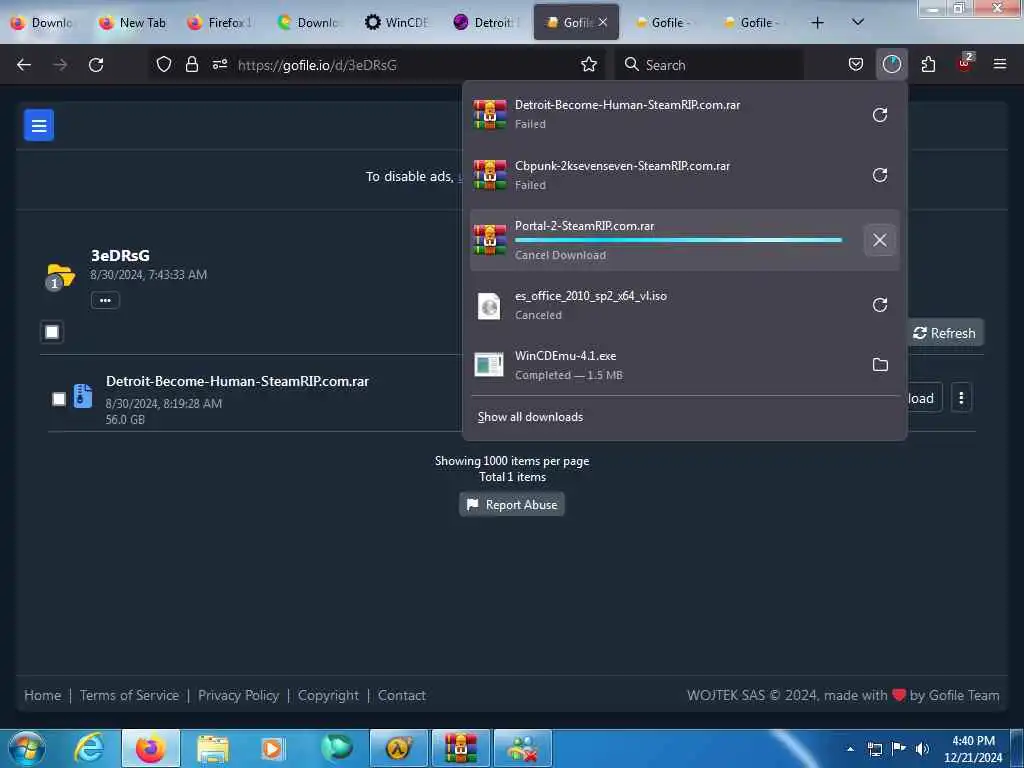This screenshot has height=768, width=1024.
Task: List all tabs dropdown arrow
Action: (857, 22)
